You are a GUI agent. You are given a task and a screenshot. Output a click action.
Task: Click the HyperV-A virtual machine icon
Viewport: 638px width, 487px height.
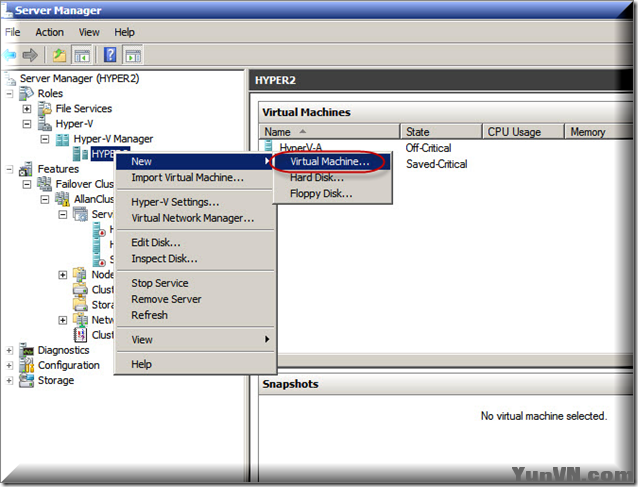coord(269,146)
